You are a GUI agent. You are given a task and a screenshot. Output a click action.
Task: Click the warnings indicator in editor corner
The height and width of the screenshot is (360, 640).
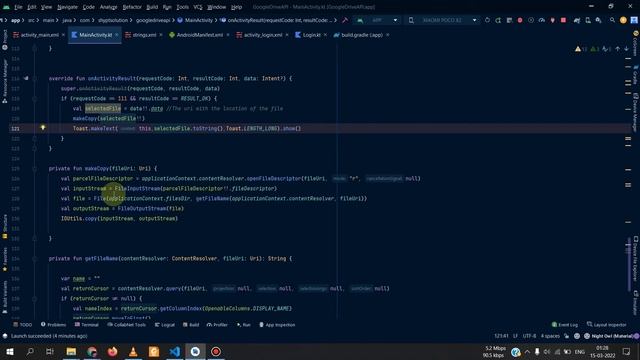(x=581, y=49)
